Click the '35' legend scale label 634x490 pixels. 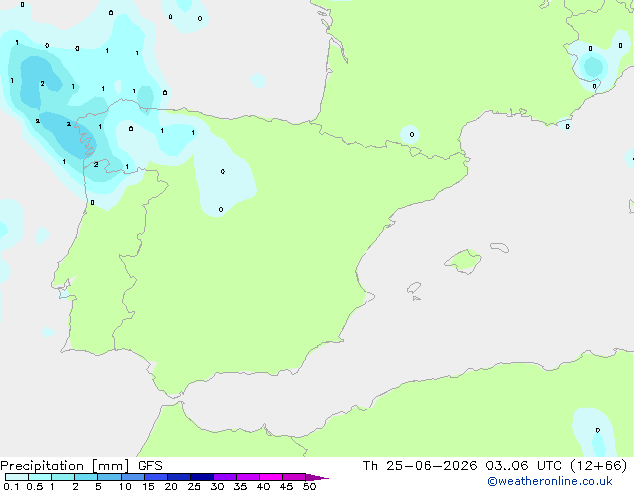click(x=240, y=486)
